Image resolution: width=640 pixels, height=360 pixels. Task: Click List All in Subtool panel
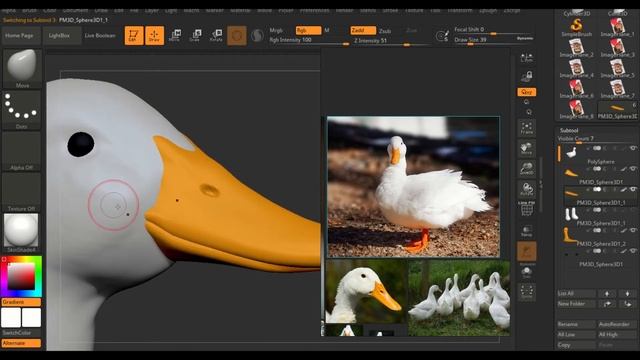point(576,293)
